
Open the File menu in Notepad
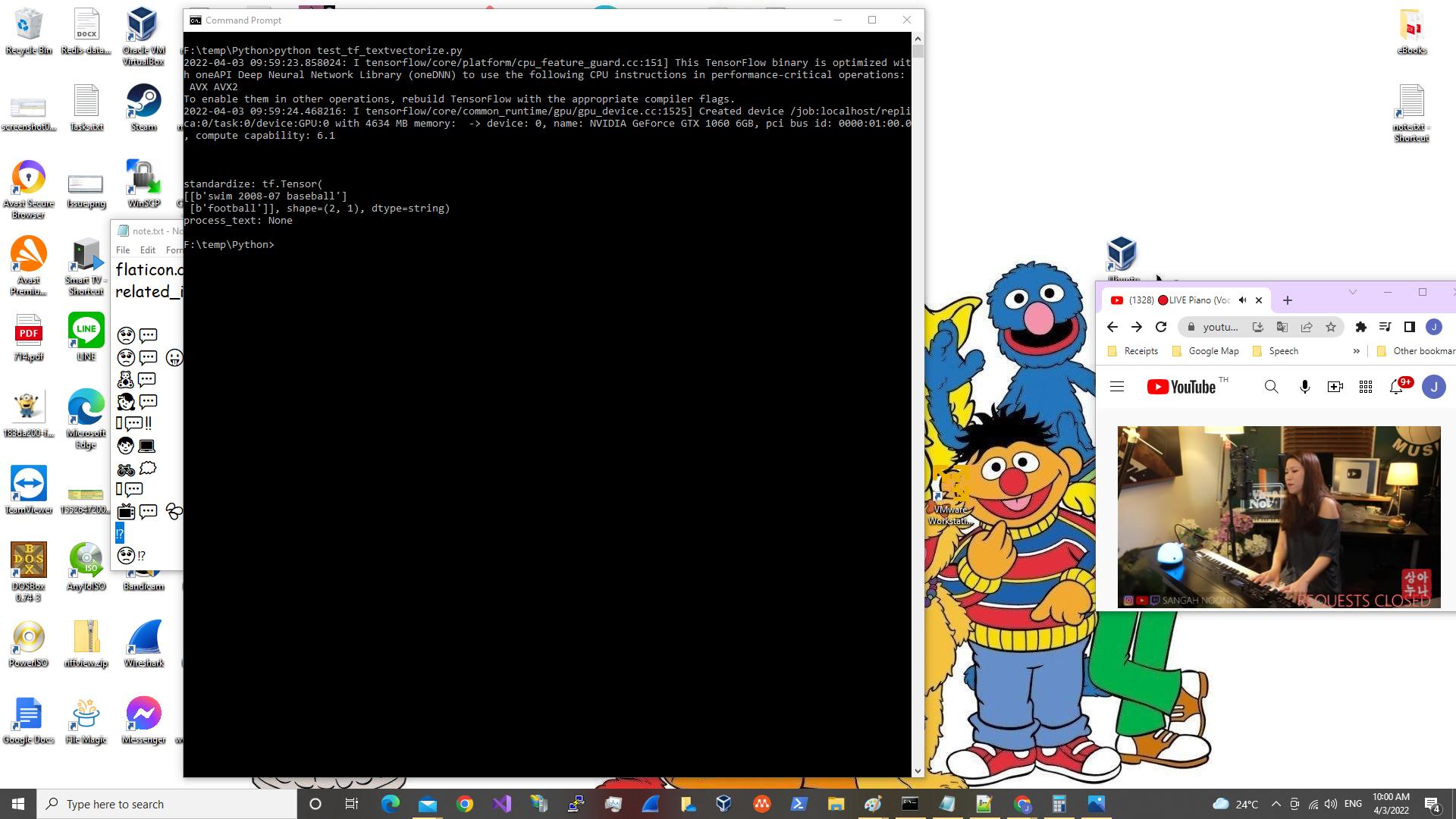(123, 250)
